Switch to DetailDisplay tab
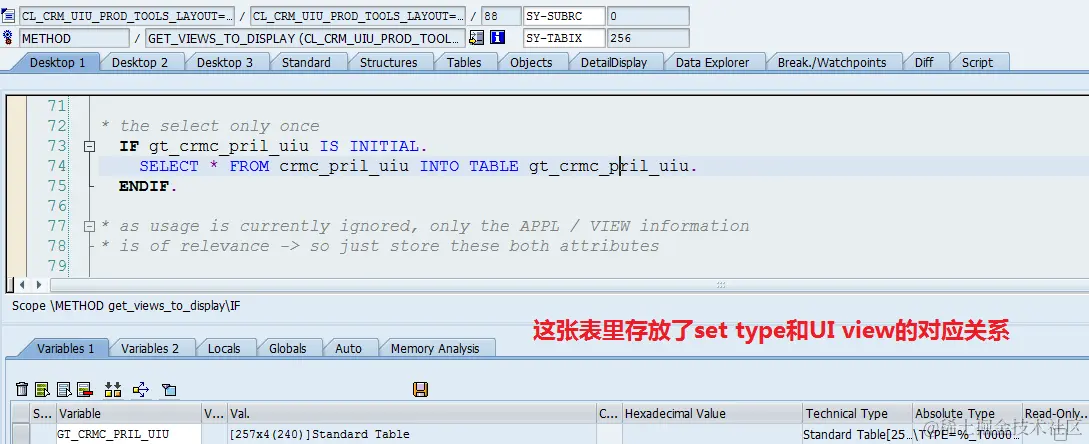 point(614,63)
